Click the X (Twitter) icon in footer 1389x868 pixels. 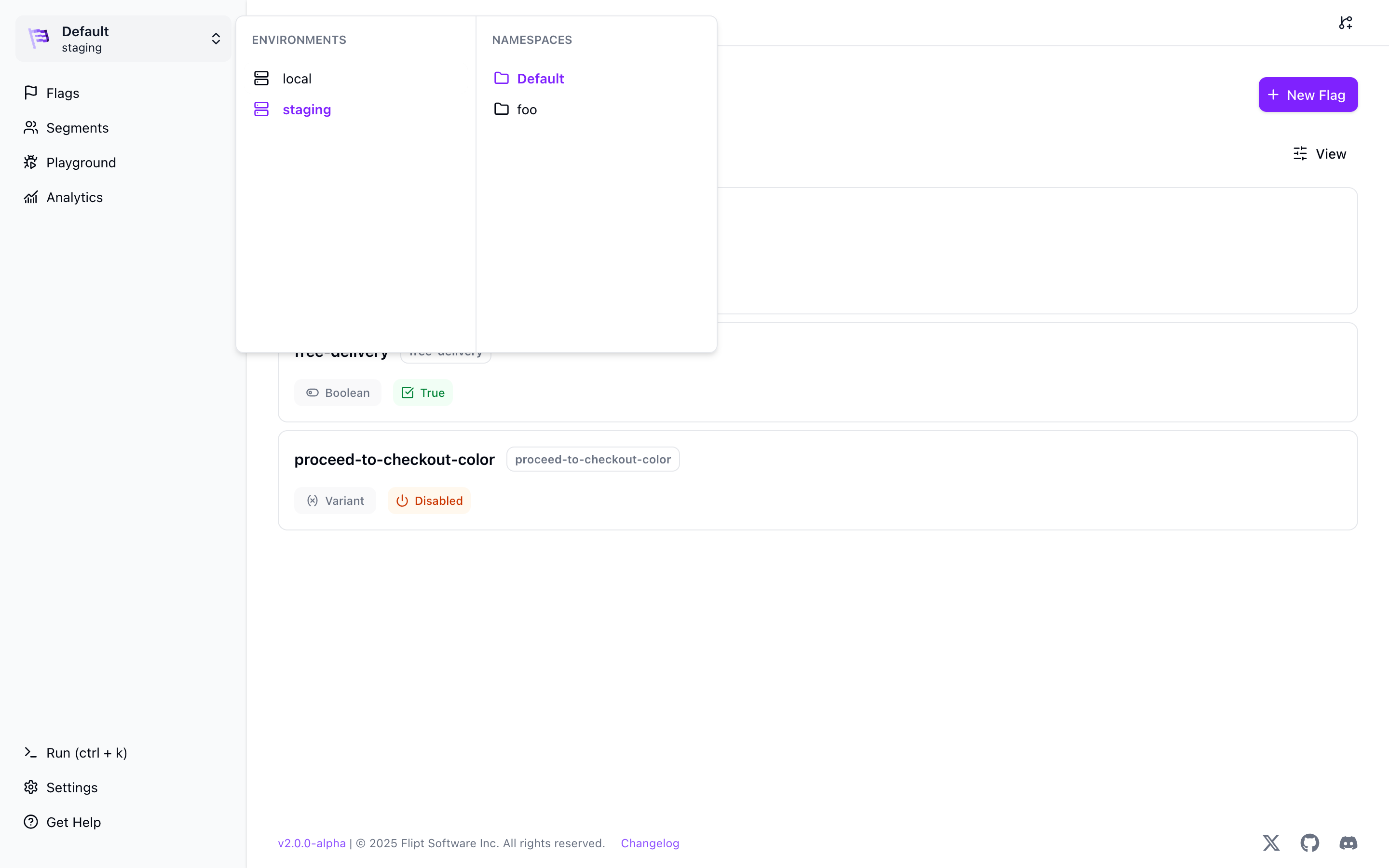point(1271,843)
